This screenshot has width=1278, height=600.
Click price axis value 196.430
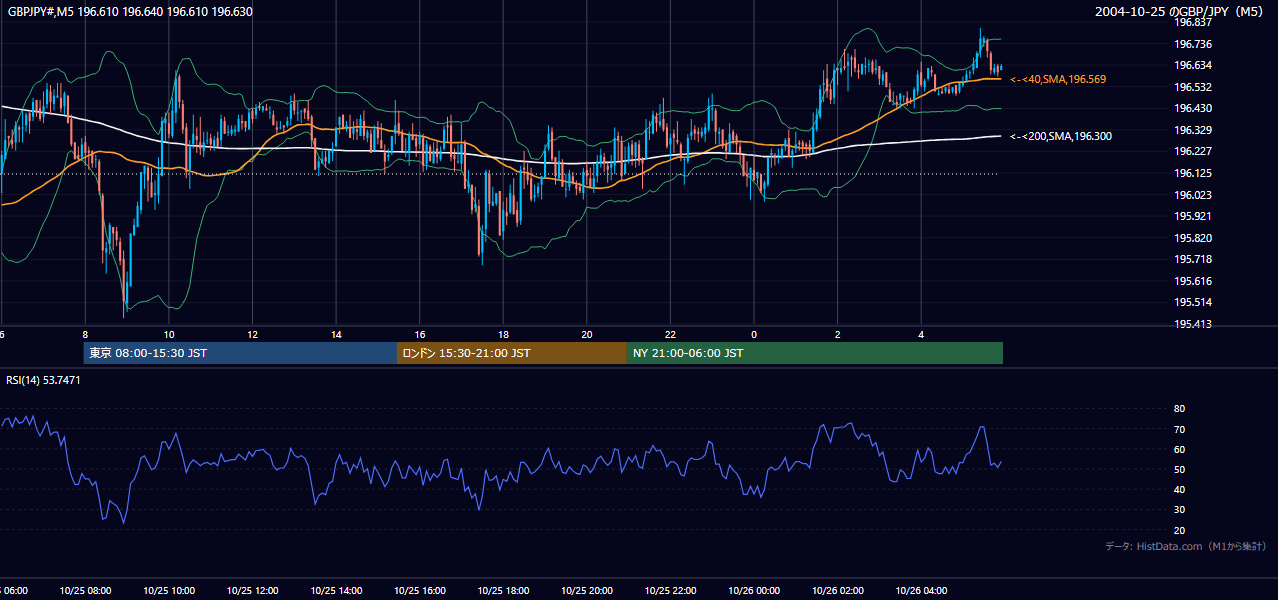click(x=1193, y=108)
